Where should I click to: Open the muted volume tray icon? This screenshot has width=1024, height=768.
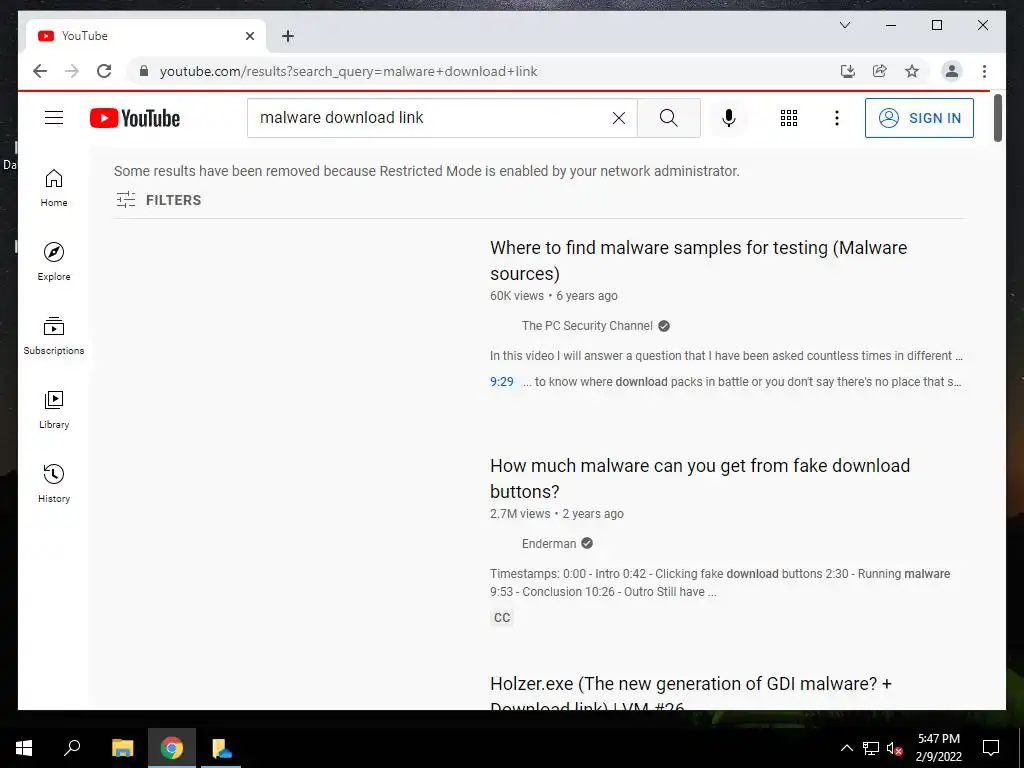(x=894, y=748)
